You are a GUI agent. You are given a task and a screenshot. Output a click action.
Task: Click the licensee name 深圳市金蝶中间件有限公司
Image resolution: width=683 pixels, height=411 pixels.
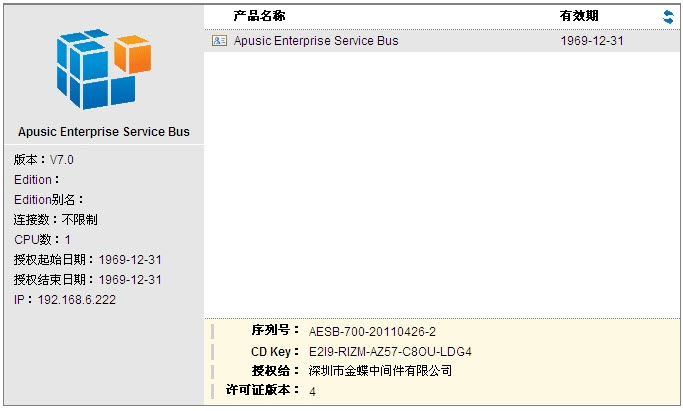click(380, 371)
